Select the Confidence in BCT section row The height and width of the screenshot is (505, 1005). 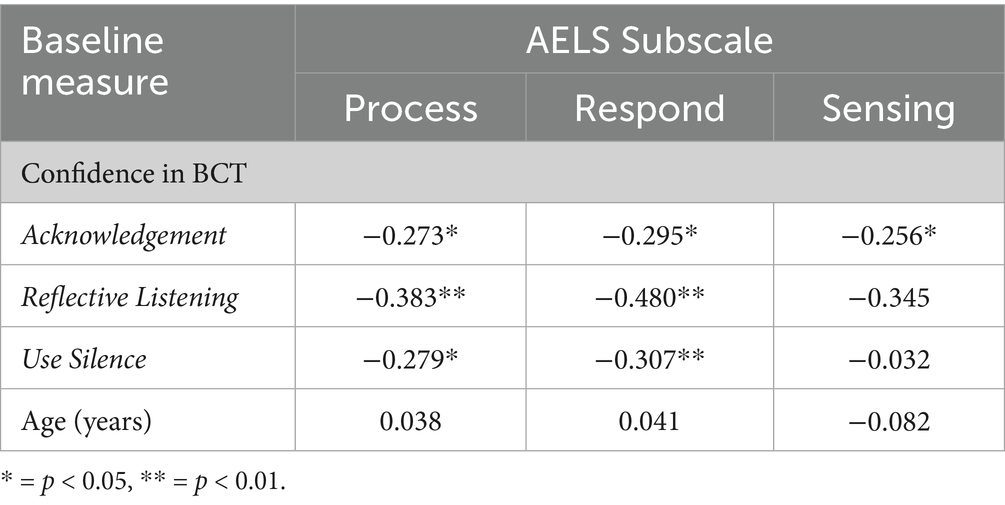pyautogui.click(x=502, y=172)
